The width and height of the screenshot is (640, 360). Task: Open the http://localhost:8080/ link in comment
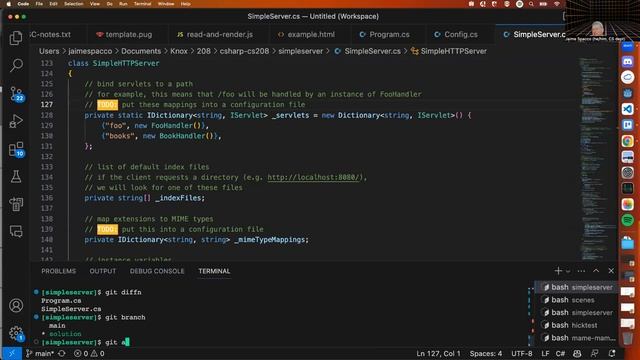(313, 177)
